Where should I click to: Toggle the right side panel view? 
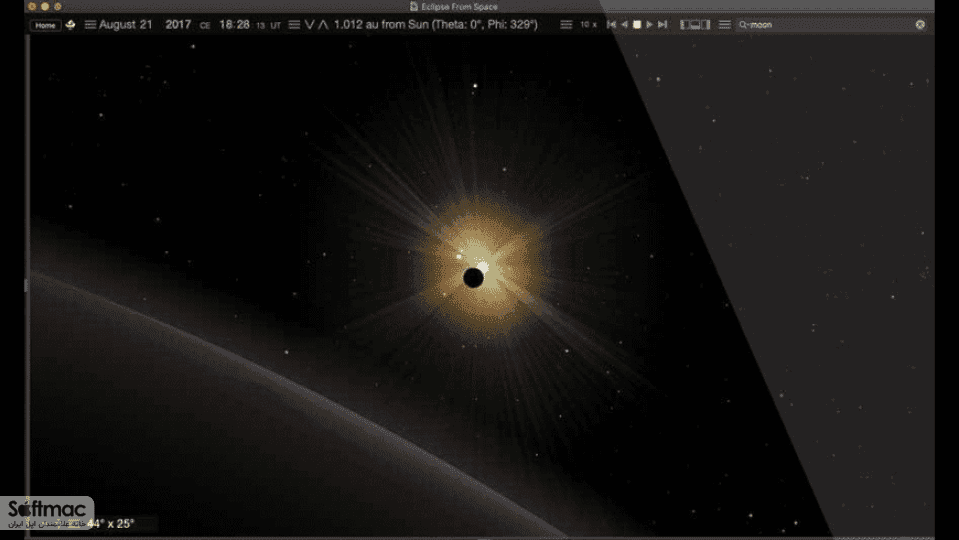pyautogui.click(x=706, y=25)
